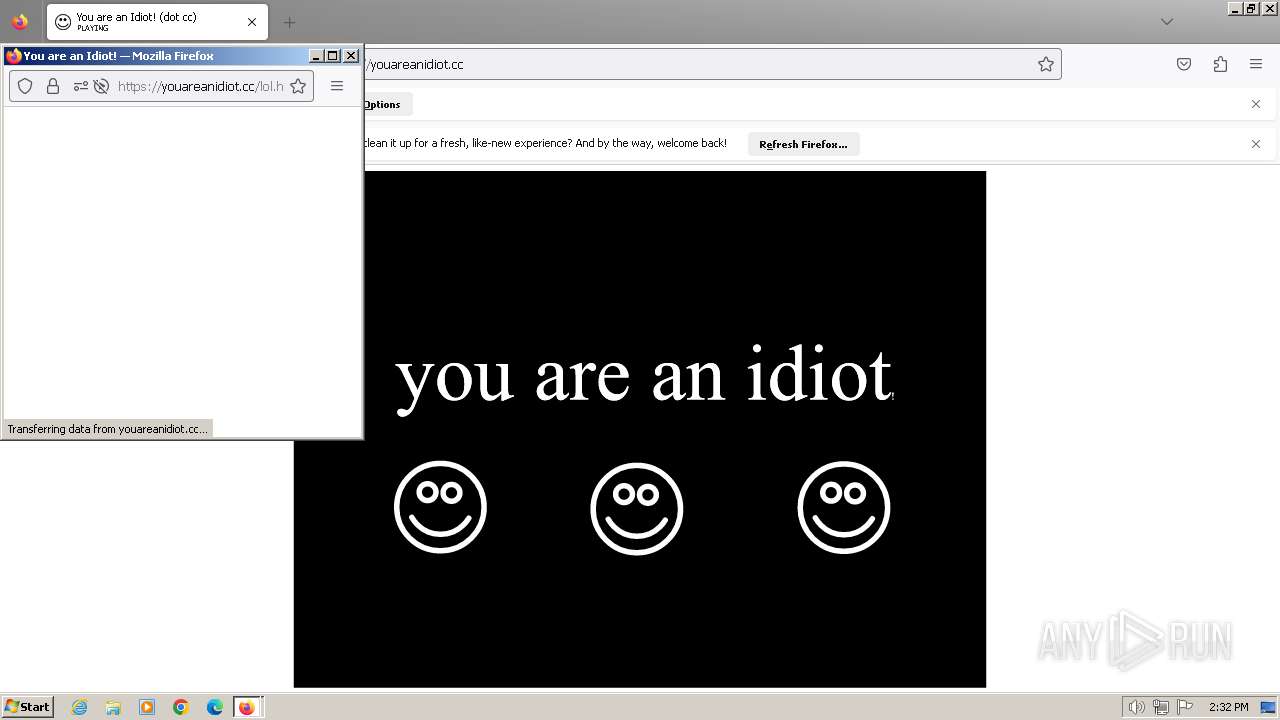1280x720 pixels.
Task: Open File Explorer from taskbar
Action: (x=113, y=707)
